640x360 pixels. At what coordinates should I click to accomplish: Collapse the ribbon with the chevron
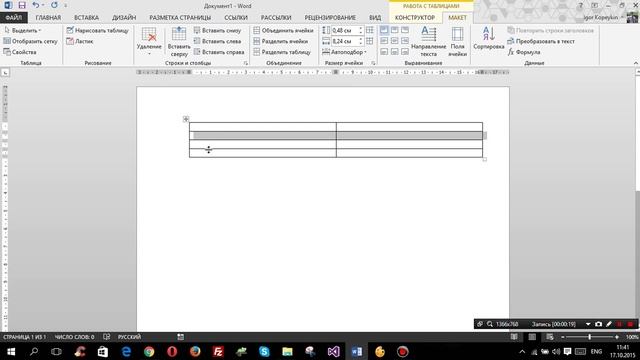(636, 63)
